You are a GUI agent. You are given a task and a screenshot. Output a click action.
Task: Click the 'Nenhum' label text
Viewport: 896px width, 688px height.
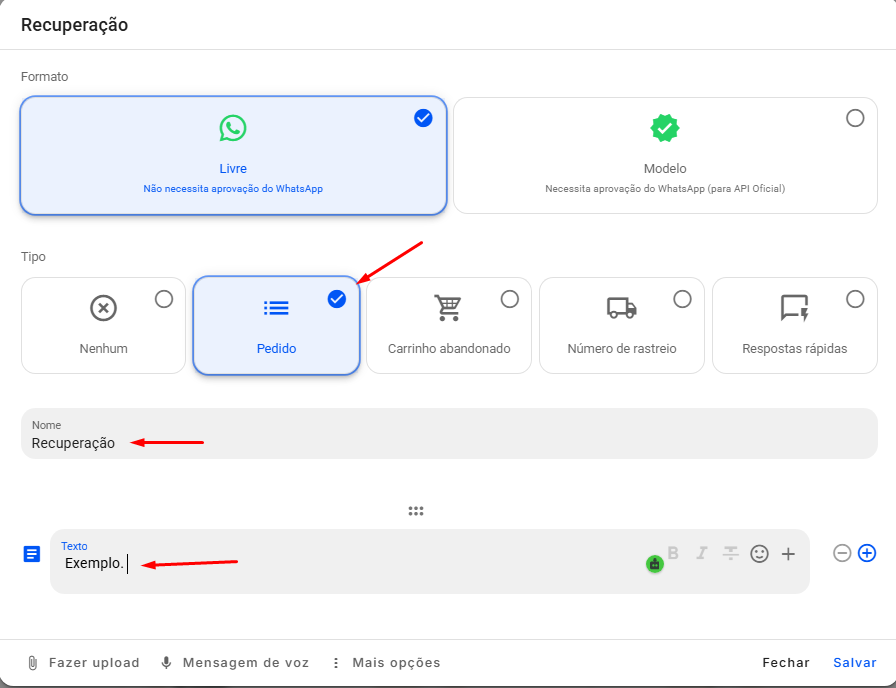pyautogui.click(x=103, y=349)
